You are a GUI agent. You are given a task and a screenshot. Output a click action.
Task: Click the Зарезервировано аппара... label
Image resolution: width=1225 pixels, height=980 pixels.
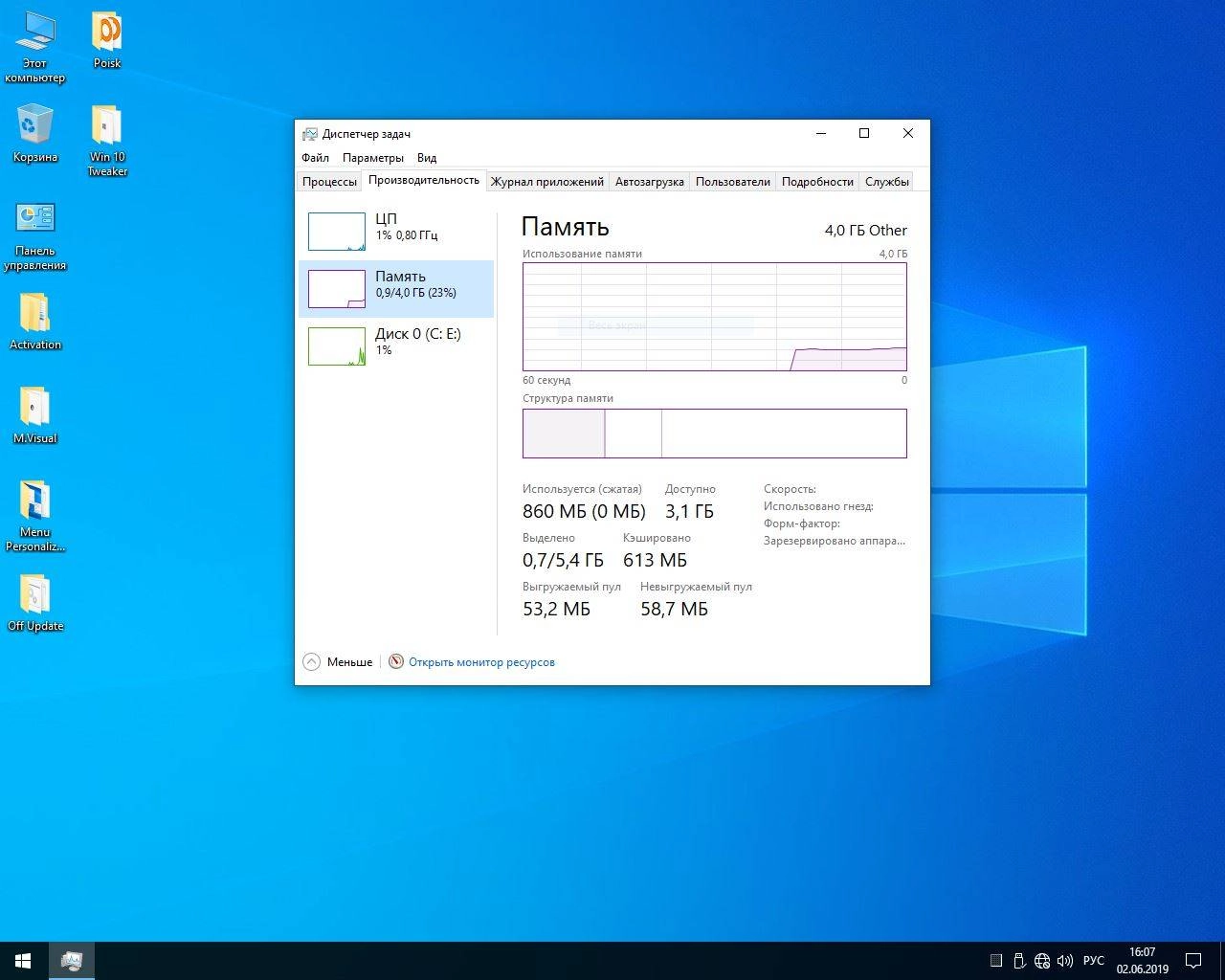coord(835,541)
